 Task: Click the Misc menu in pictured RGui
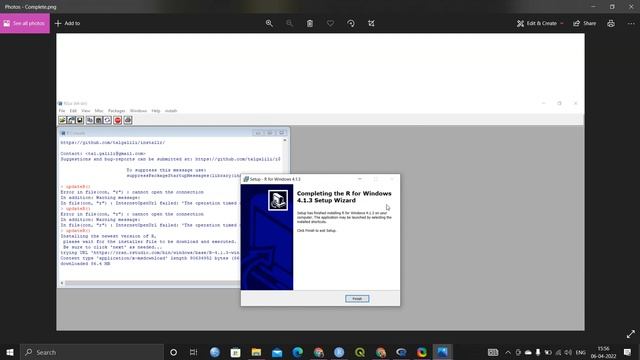click(x=99, y=111)
